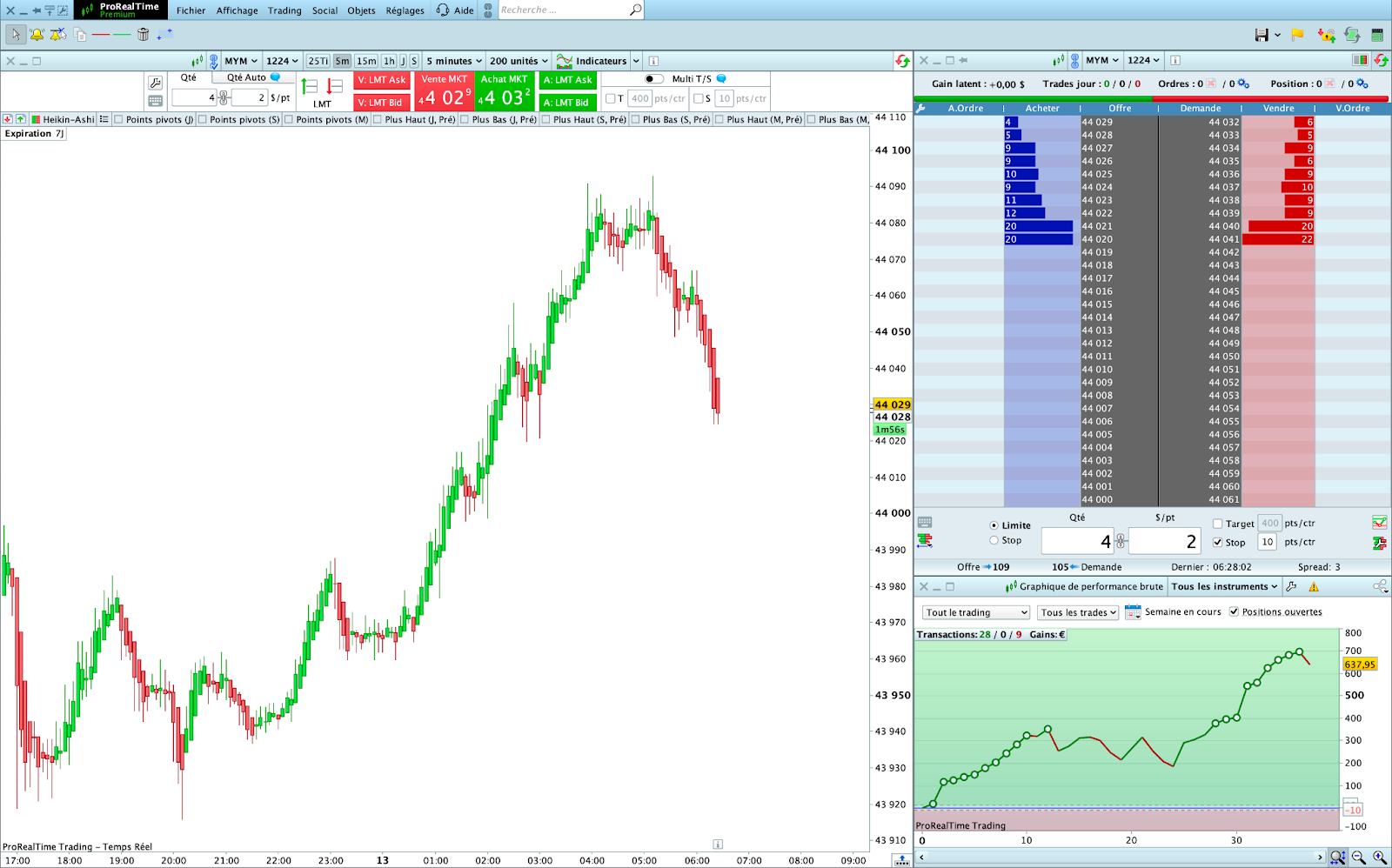
Task: Open the Réglages menu
Action: [x=405, y=10]
